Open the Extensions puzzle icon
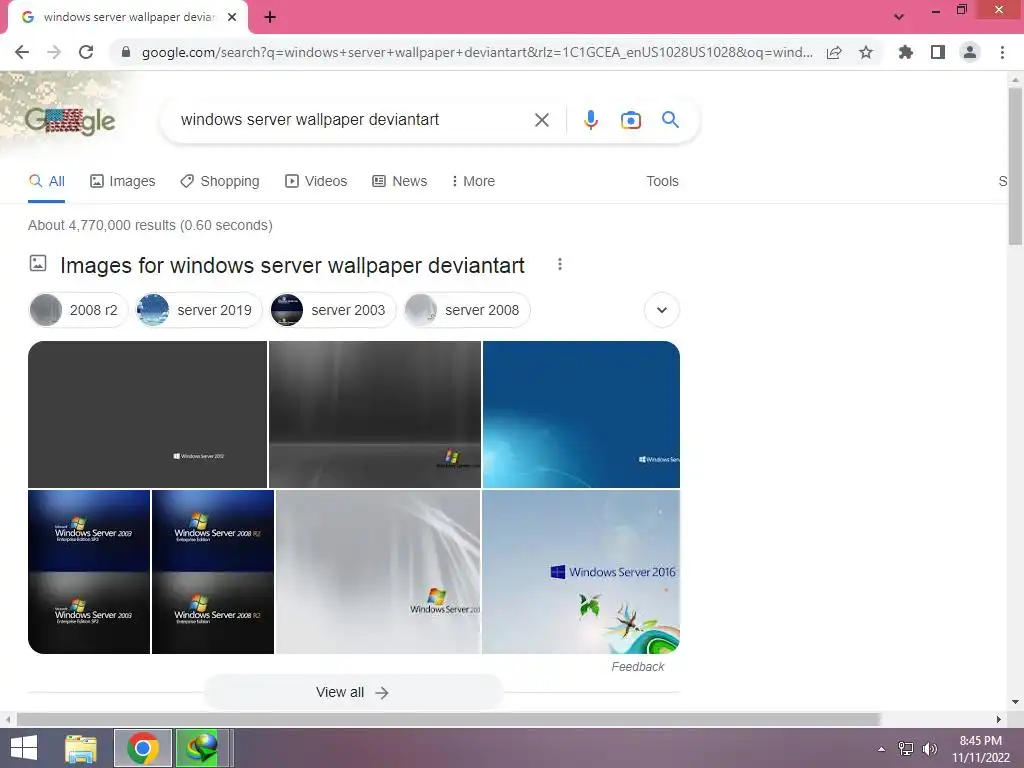 pyautogui.click(x=905, y=52)
